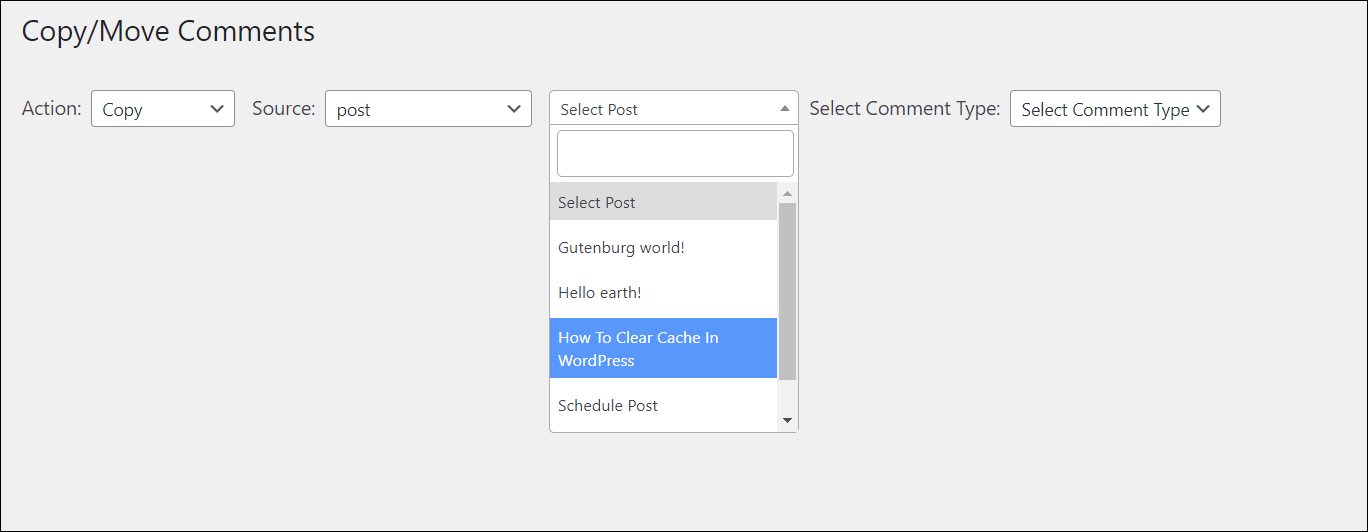Click the post list scroll-up arrow
Image resolution: width=1368 pixels, height=532 pixels.
point(787,193)
